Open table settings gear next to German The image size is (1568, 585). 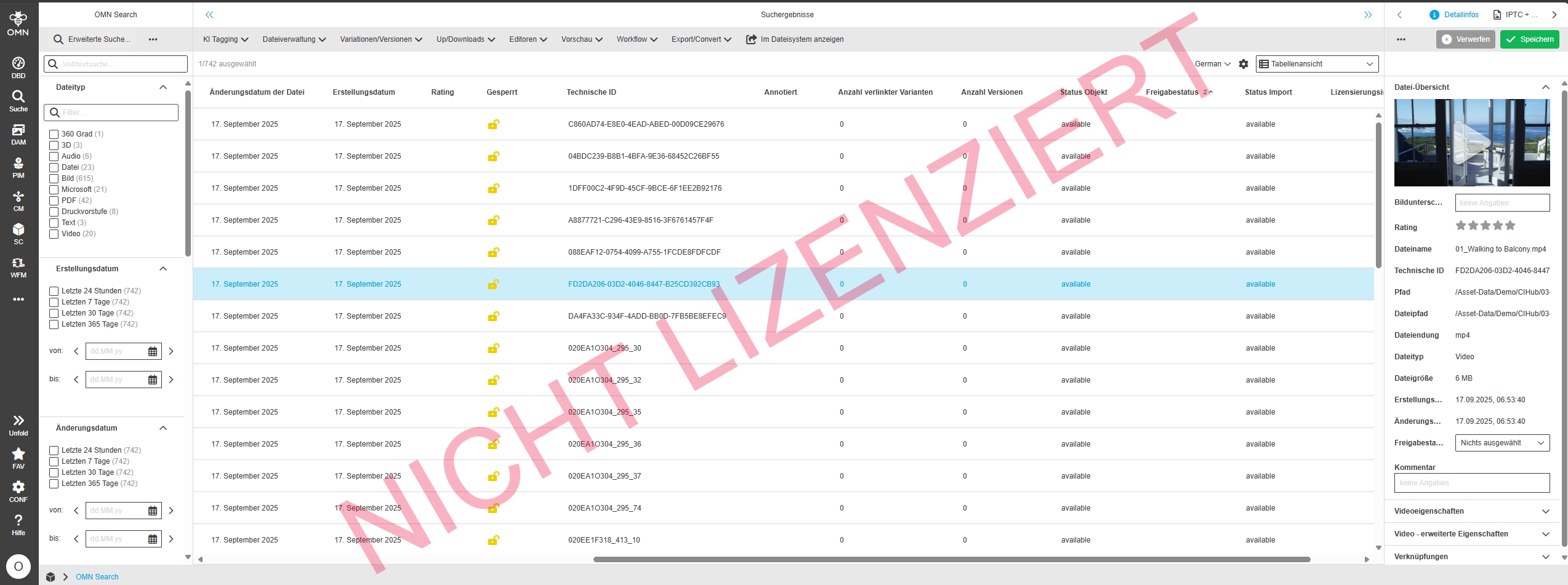[x=1244, y=64]
